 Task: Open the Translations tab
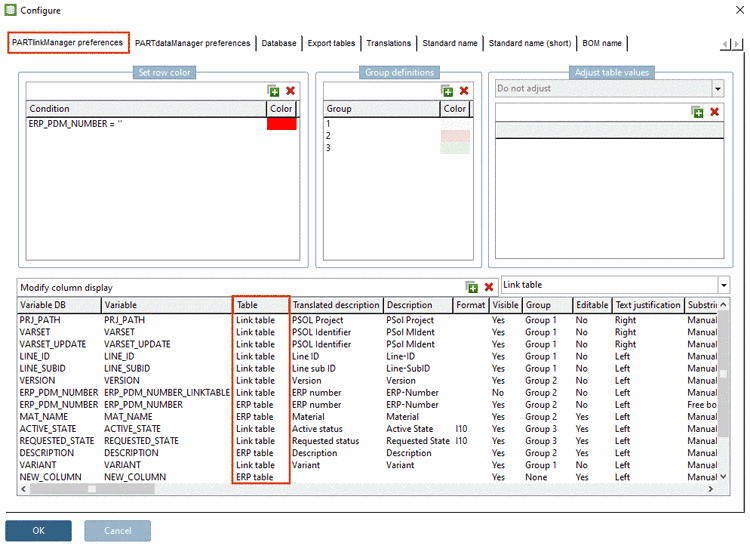388,43
